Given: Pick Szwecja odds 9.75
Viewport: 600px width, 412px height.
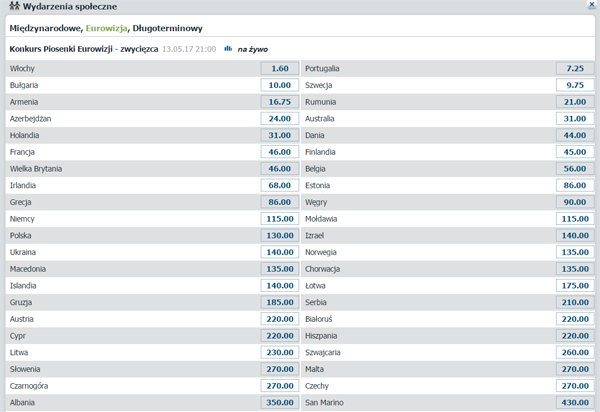Looking at the screenshot, I should 575,85.
